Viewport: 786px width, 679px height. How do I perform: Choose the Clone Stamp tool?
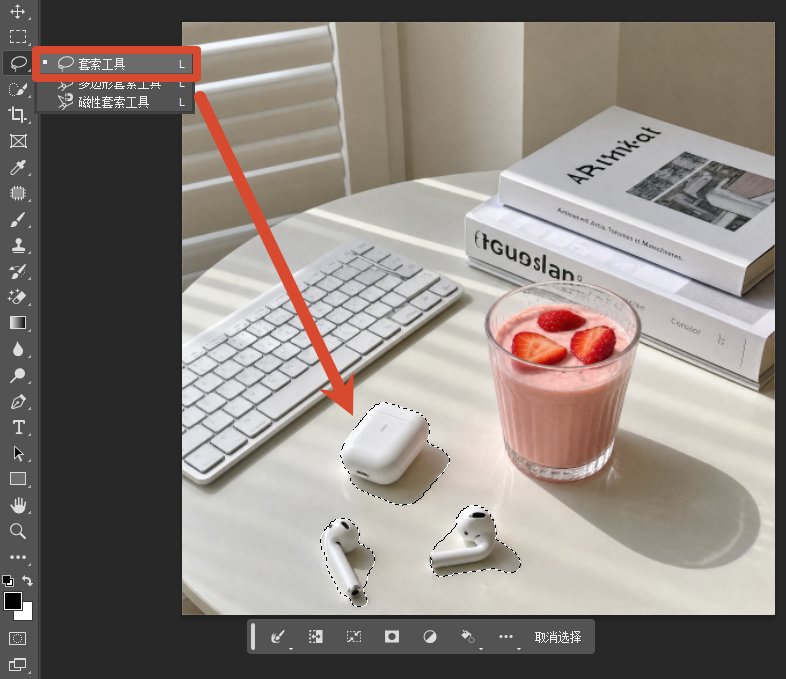(18, 246)
